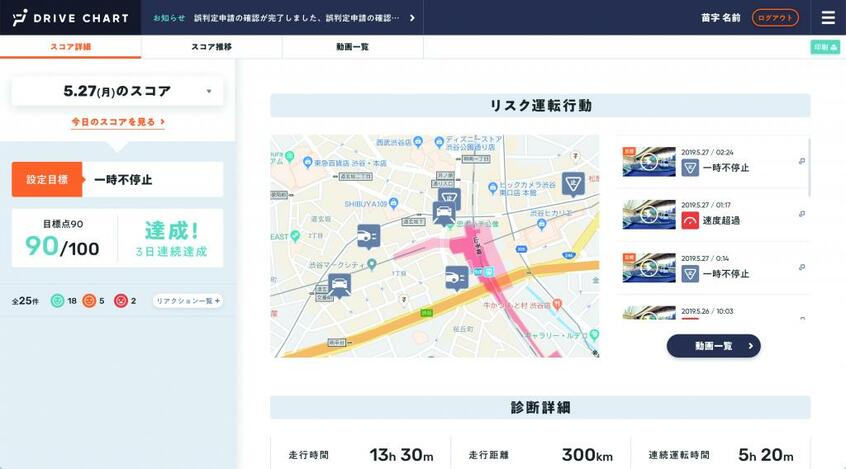Select the front-view car marker at map center
The width and height of the screenshot is (846, 469).
click(x=444, y=214)
